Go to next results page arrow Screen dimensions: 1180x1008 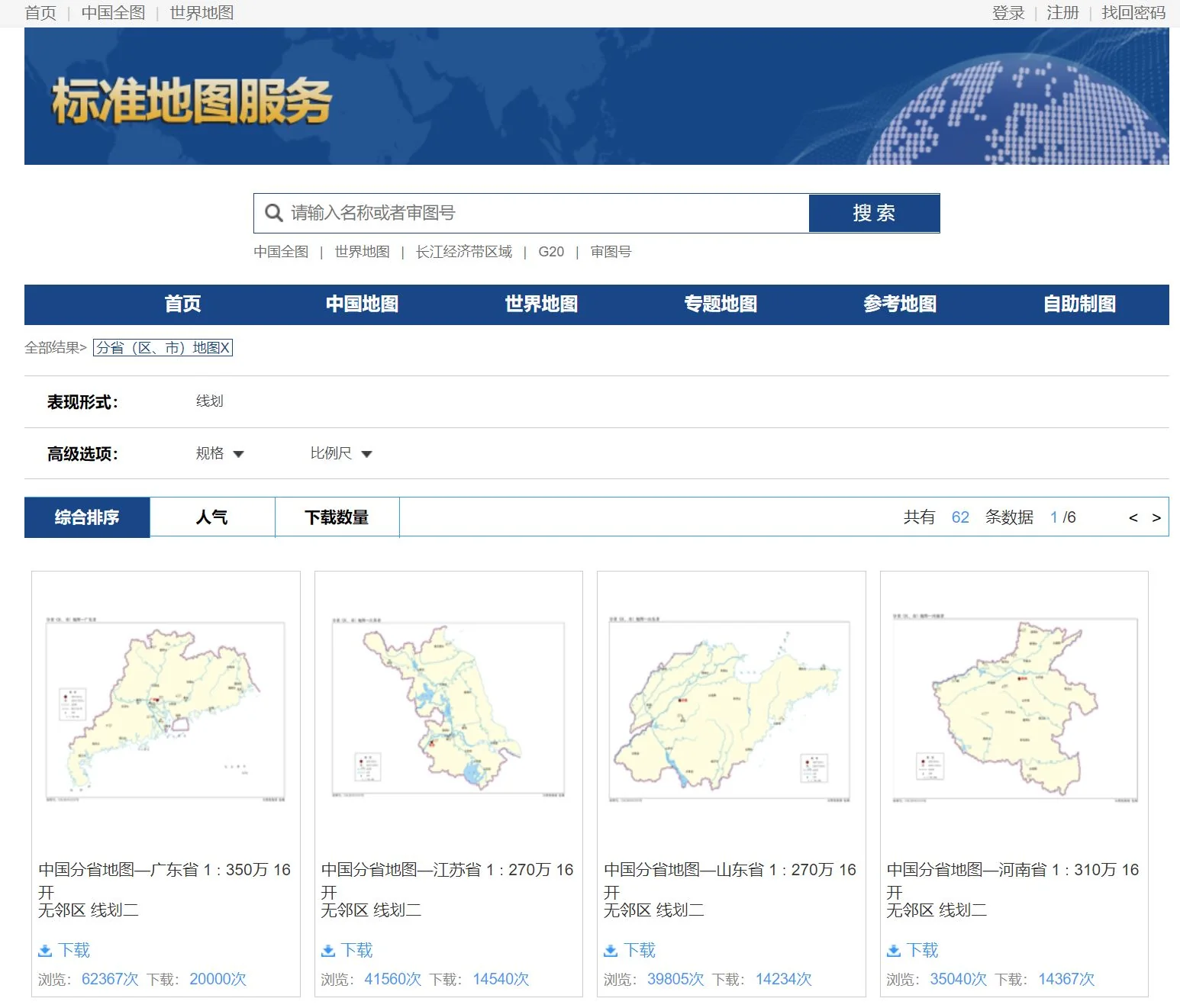1156,517
